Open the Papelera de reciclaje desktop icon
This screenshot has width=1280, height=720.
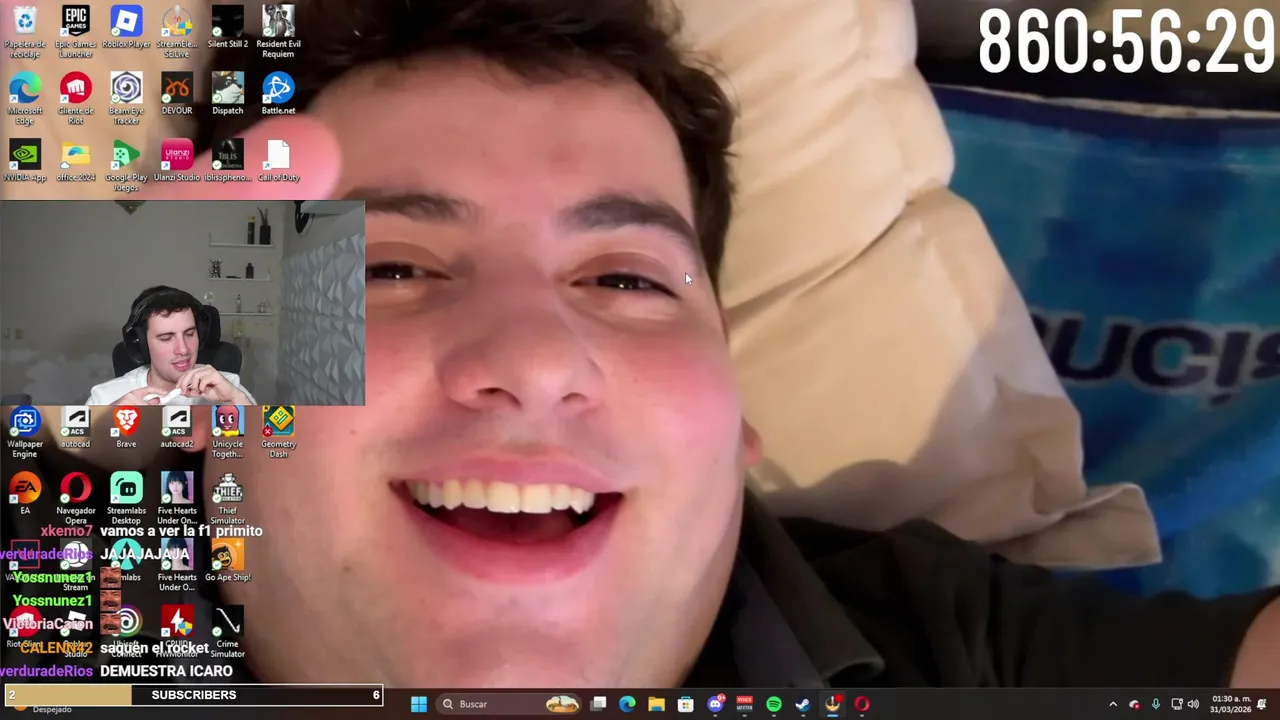25,30
